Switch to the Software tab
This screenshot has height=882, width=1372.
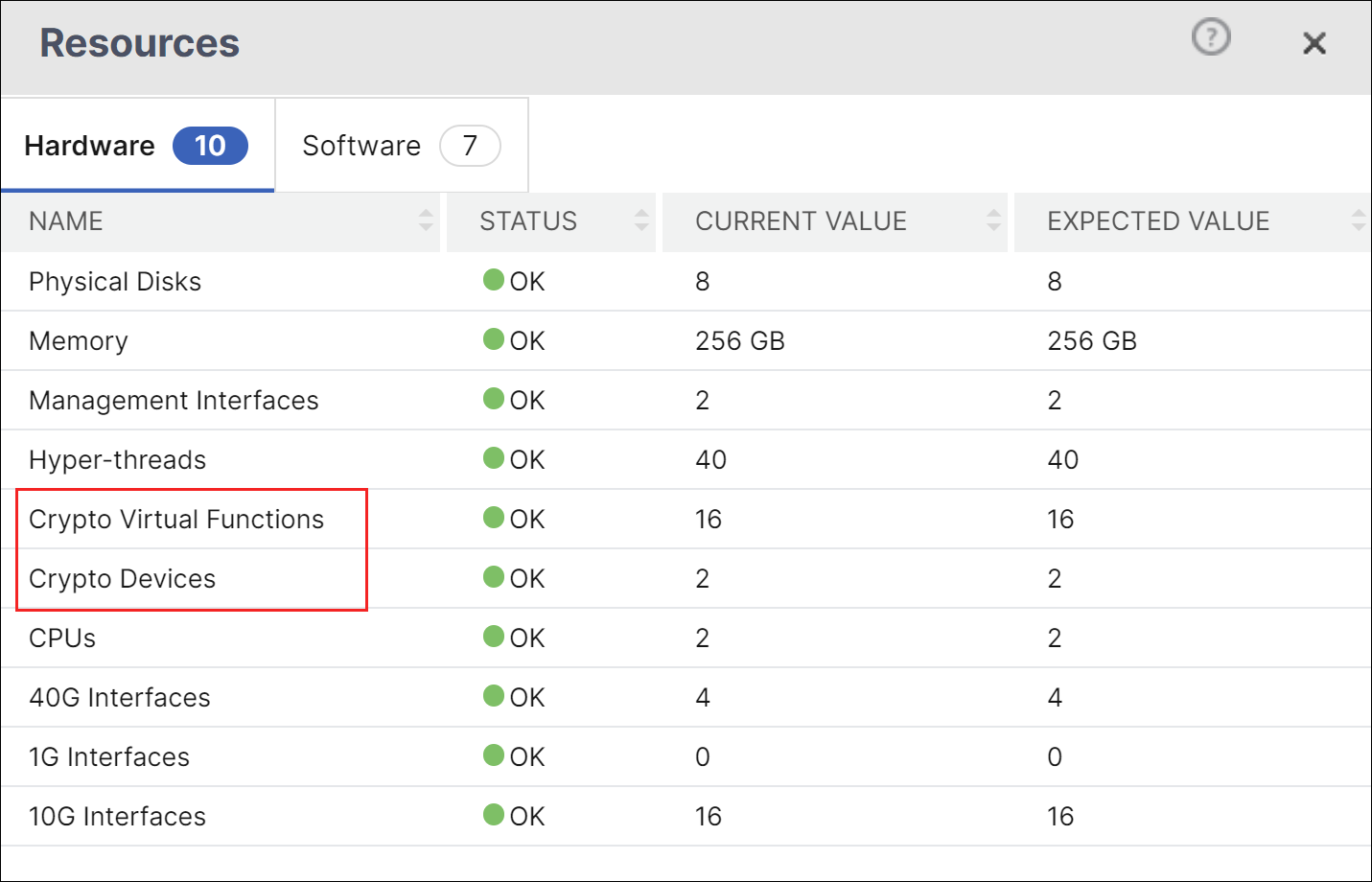point(402,145)
